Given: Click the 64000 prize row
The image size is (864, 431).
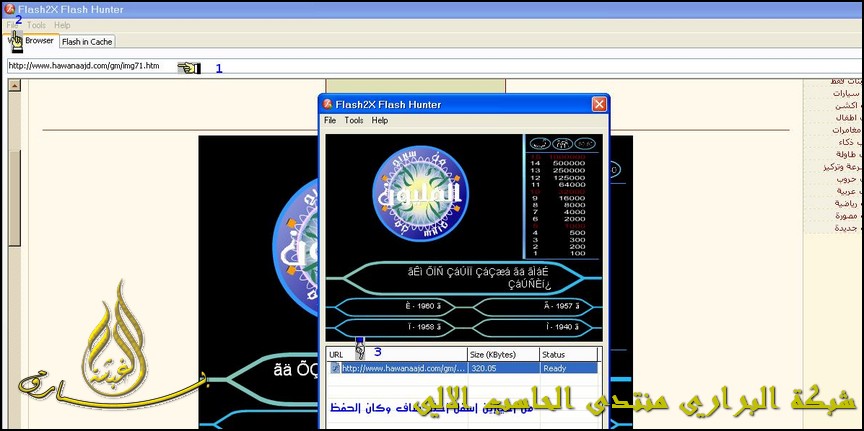Looking at the screenshot, I should (x=557, y=185).
